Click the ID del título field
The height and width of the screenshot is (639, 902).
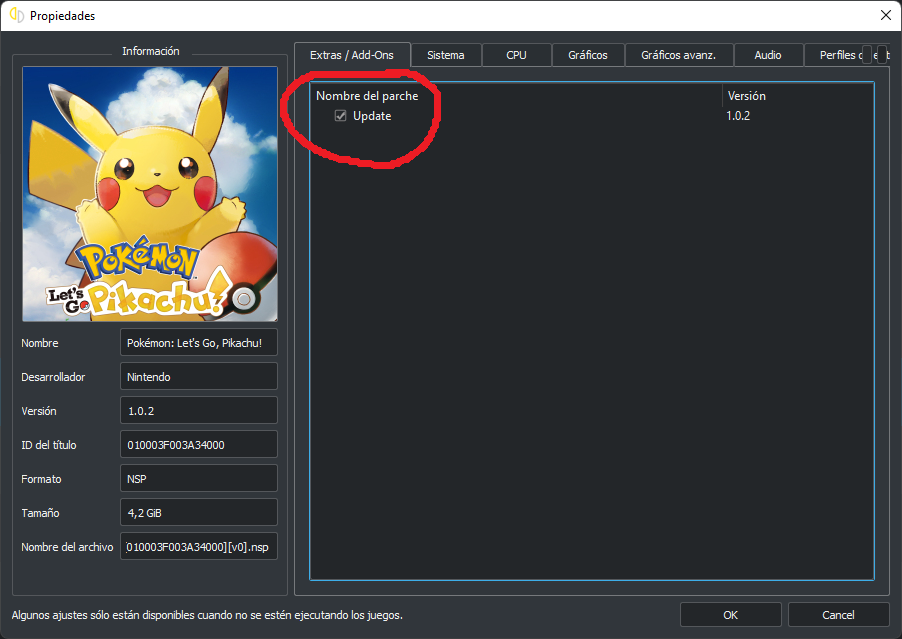pos(198,445)
